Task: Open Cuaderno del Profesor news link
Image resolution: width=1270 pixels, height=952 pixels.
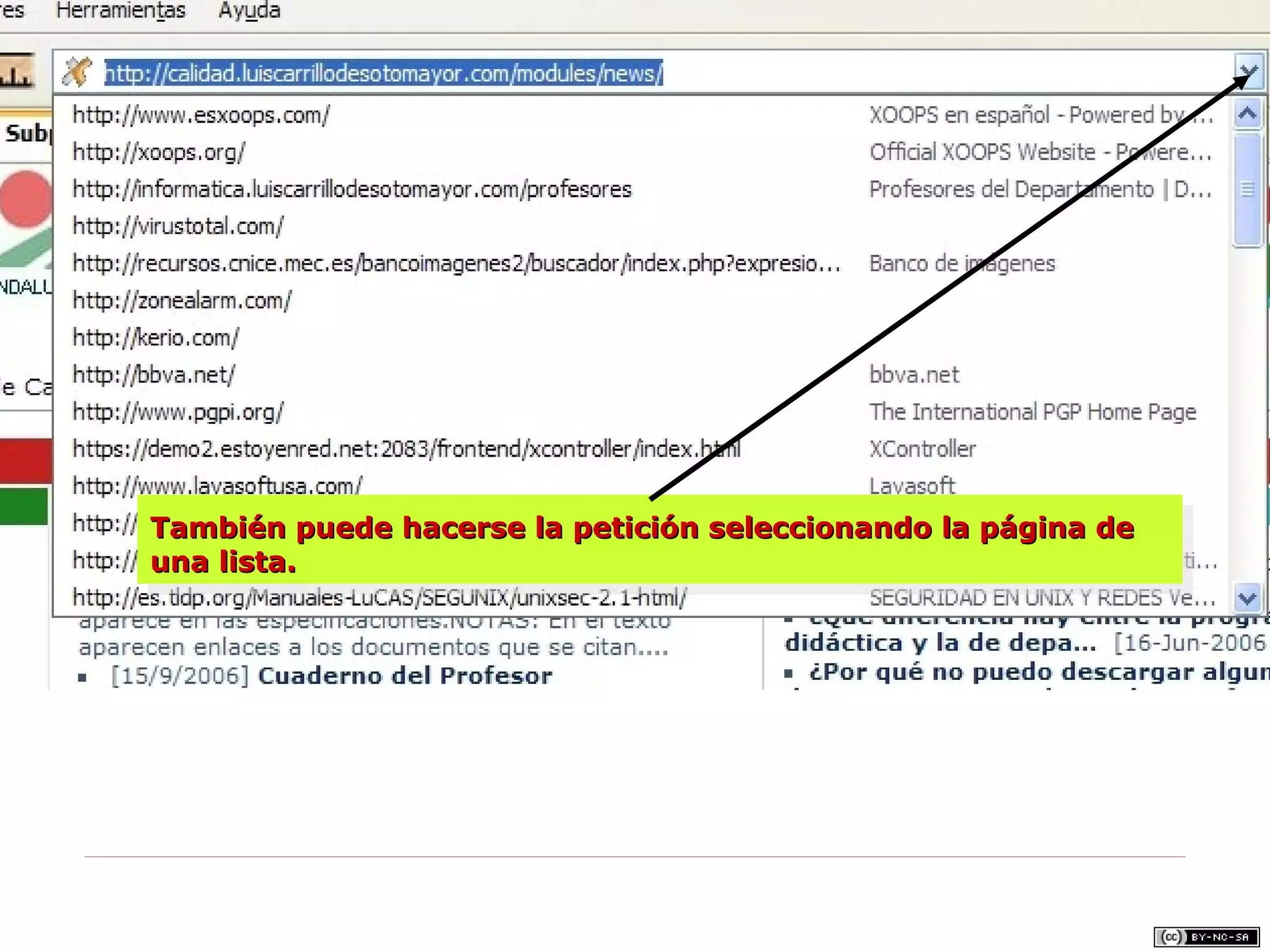Action: click(404, 676)
